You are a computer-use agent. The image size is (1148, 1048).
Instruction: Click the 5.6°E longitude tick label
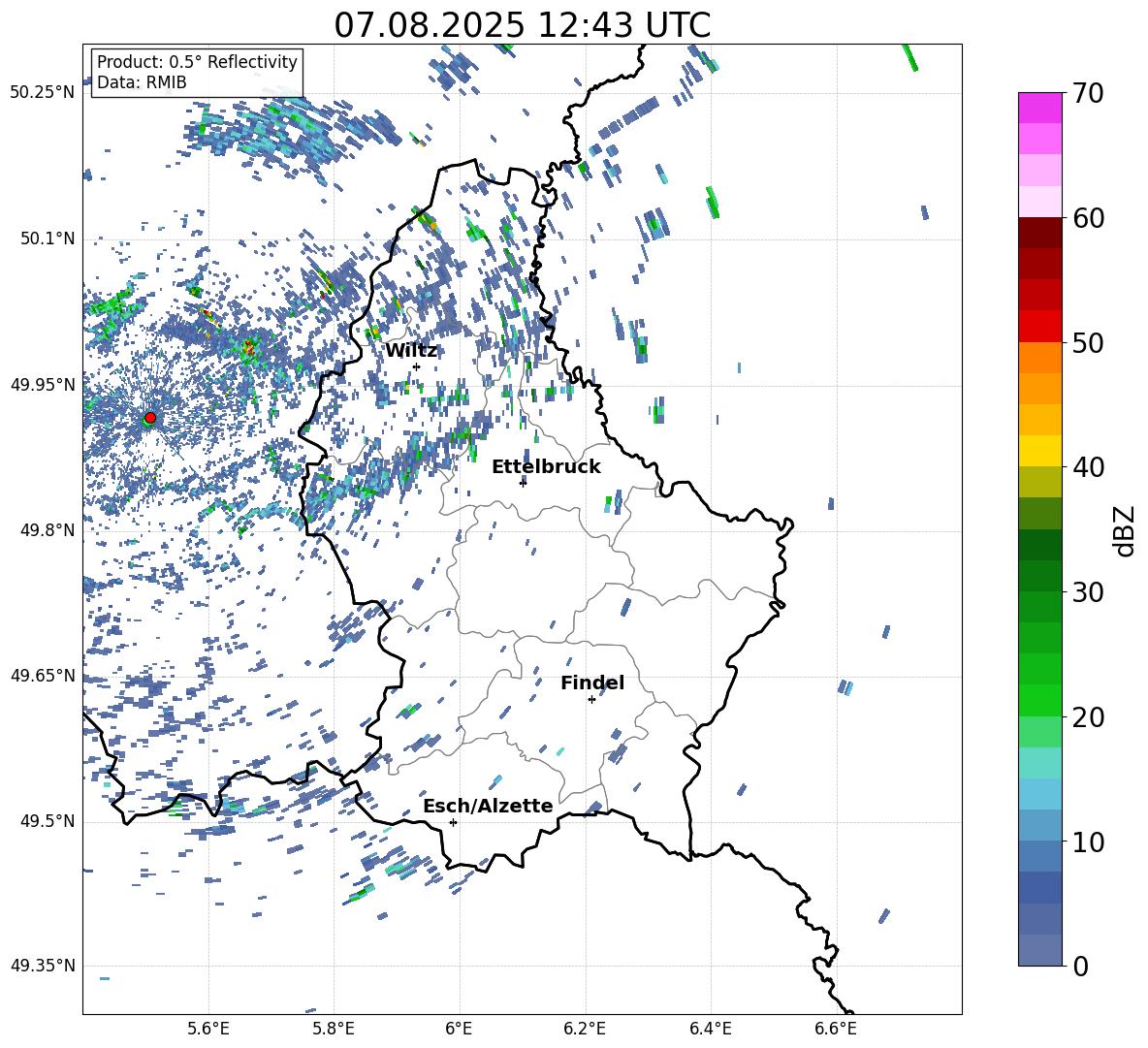[x=208, y=1029]
